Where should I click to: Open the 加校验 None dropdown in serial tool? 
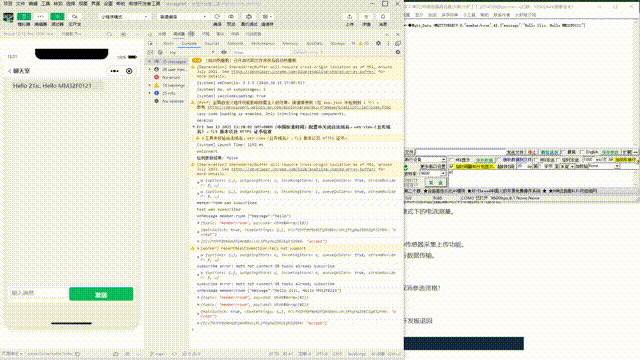point(604,167)
